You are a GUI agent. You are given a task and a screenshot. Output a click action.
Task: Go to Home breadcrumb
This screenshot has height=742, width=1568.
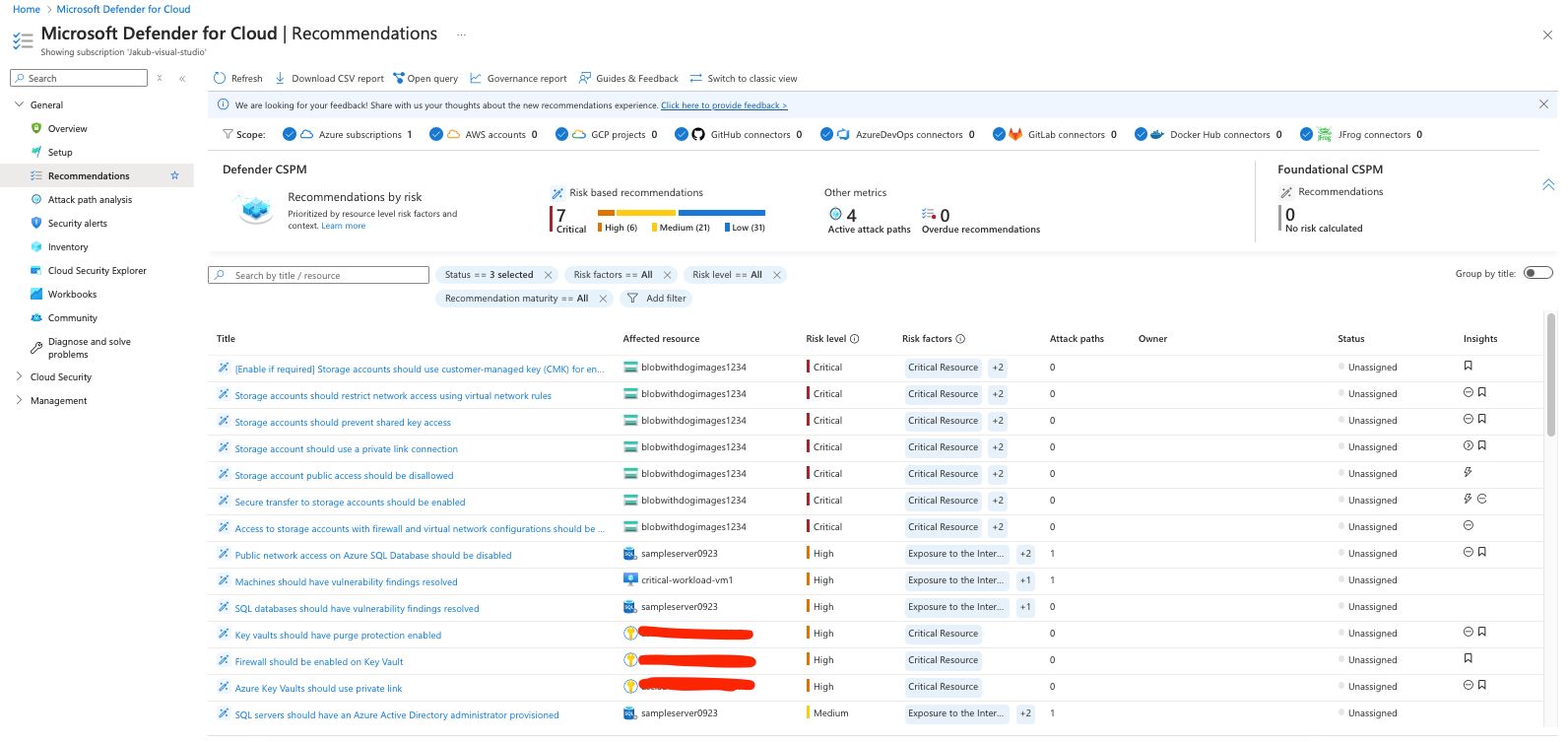pos(27,9)
